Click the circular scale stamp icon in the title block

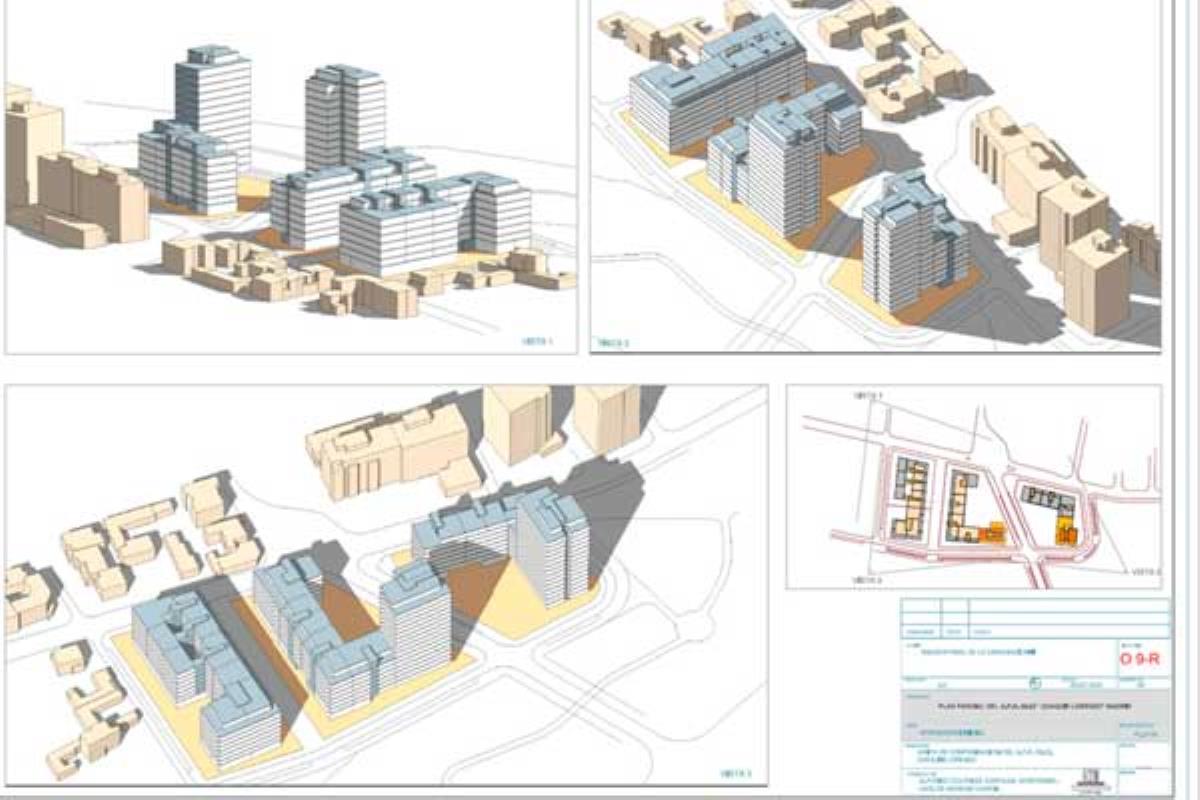1035,683
